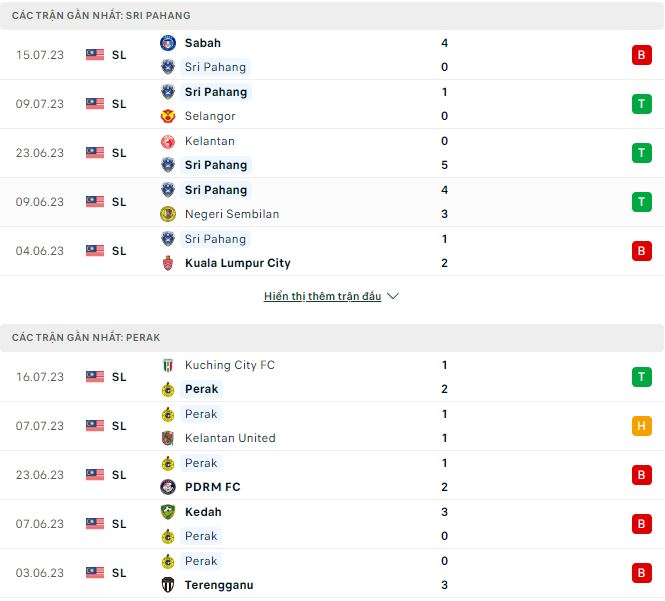Click the SL league label on 16.07.23

(x=119, y=377)
